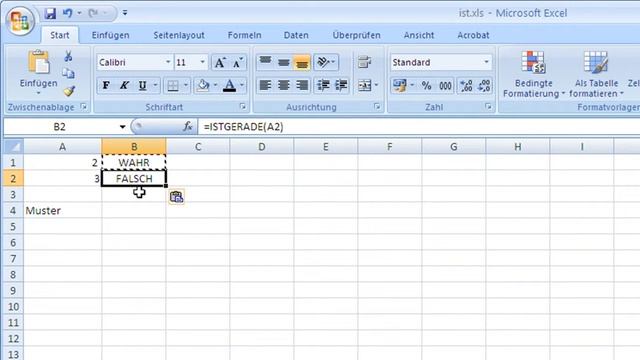This screenshot has width=640, height=360.
Task: Open the Zahl dialog launcher
Action: point(489,107)
